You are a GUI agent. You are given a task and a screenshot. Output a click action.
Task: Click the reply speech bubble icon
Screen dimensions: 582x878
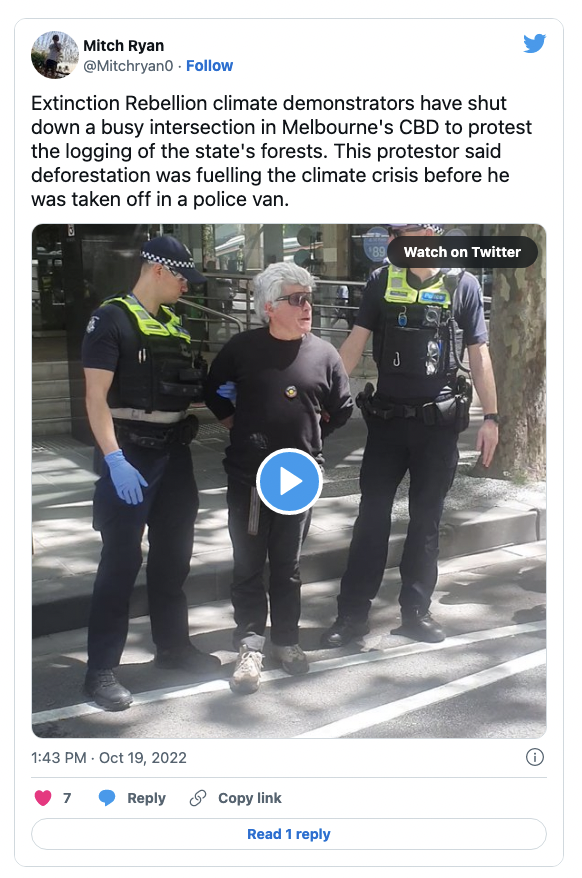coord(107,797)
